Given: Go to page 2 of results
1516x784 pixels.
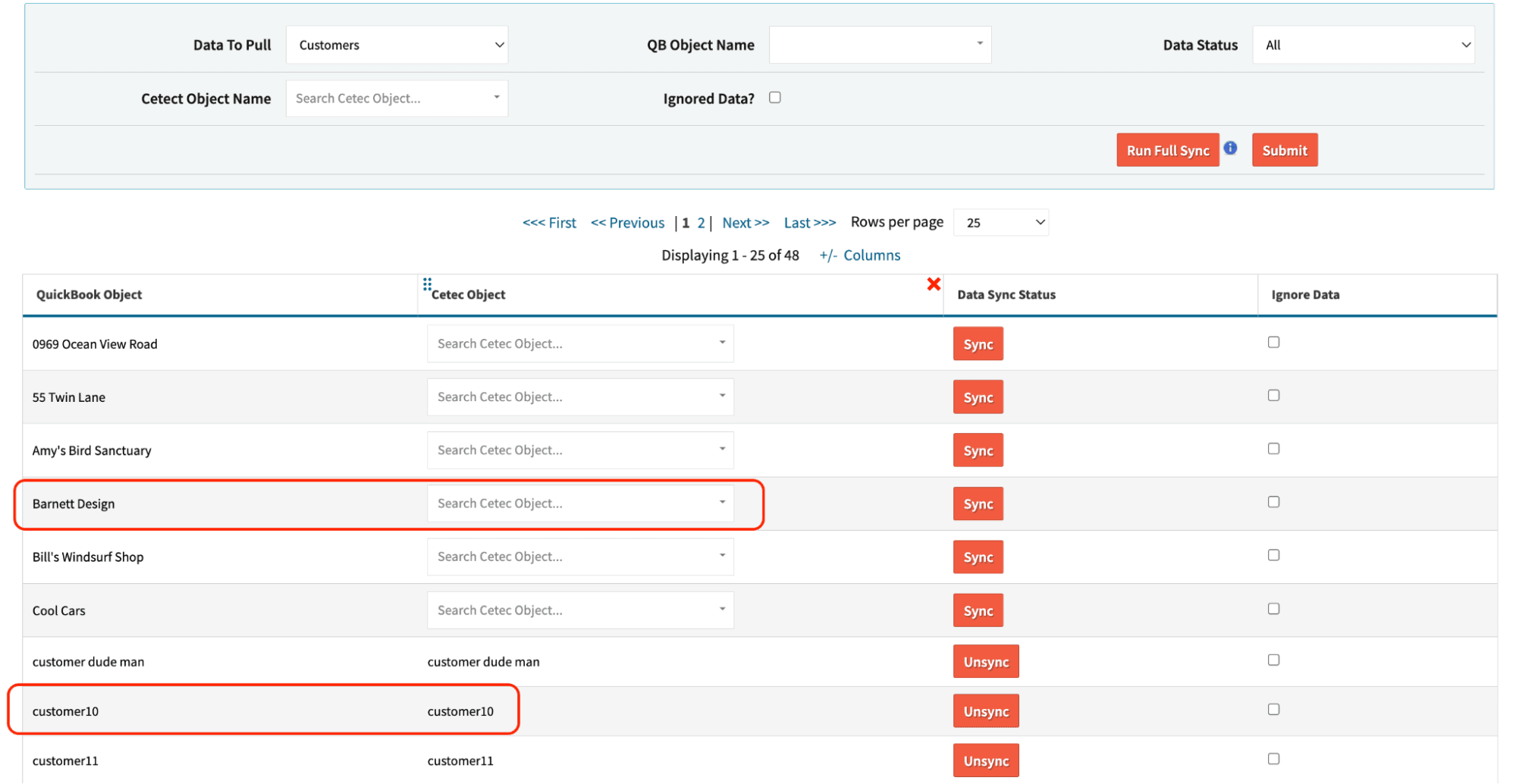Looking at the screenshot, I should coord(701,223).
